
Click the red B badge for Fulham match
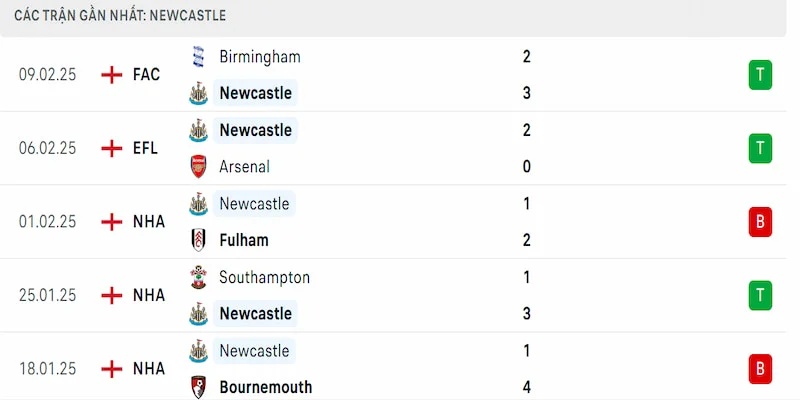760,222
